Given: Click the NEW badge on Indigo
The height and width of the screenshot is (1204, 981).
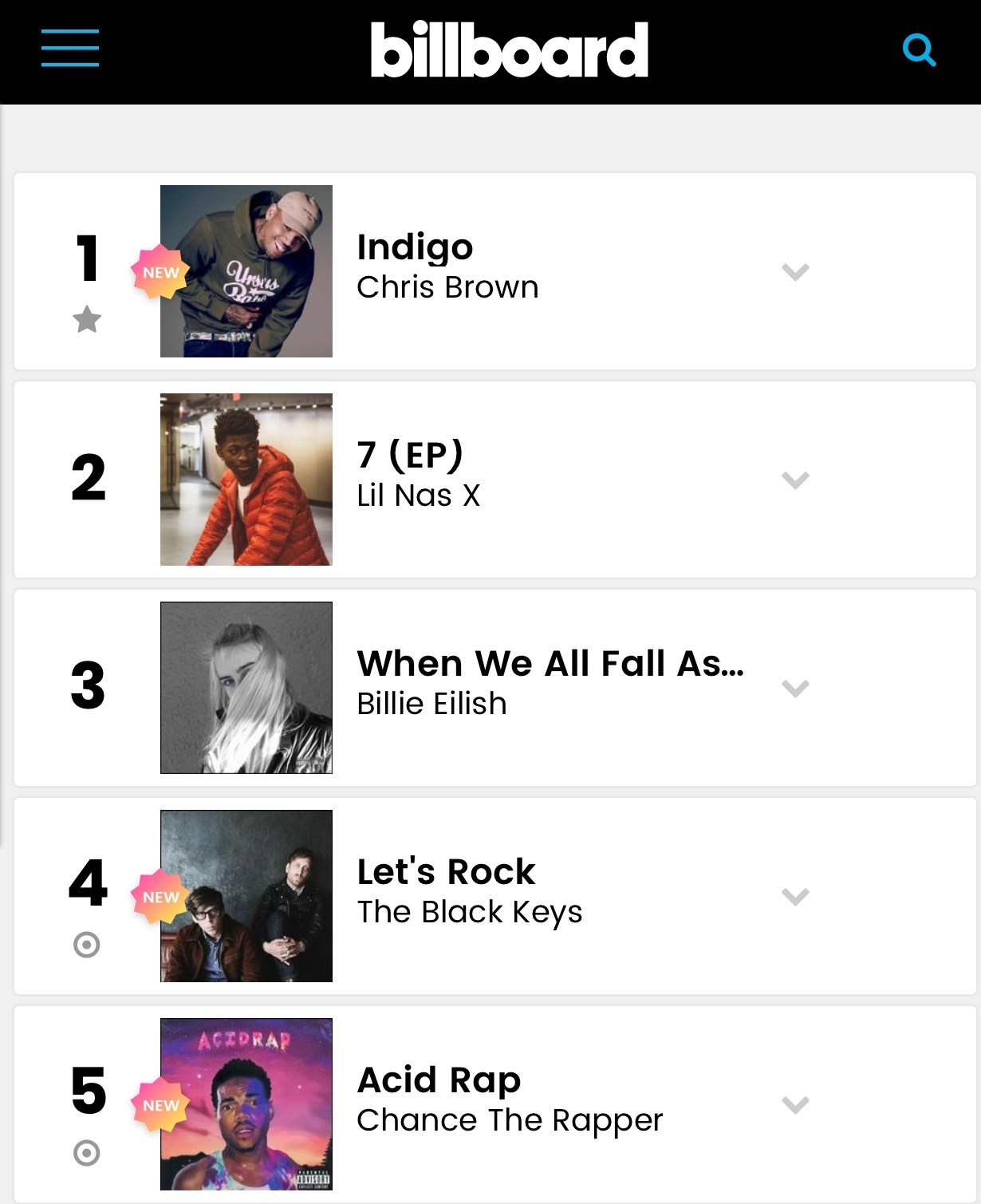Looking at the screenshot, I should pyautogui.click(x=160, y=272).
